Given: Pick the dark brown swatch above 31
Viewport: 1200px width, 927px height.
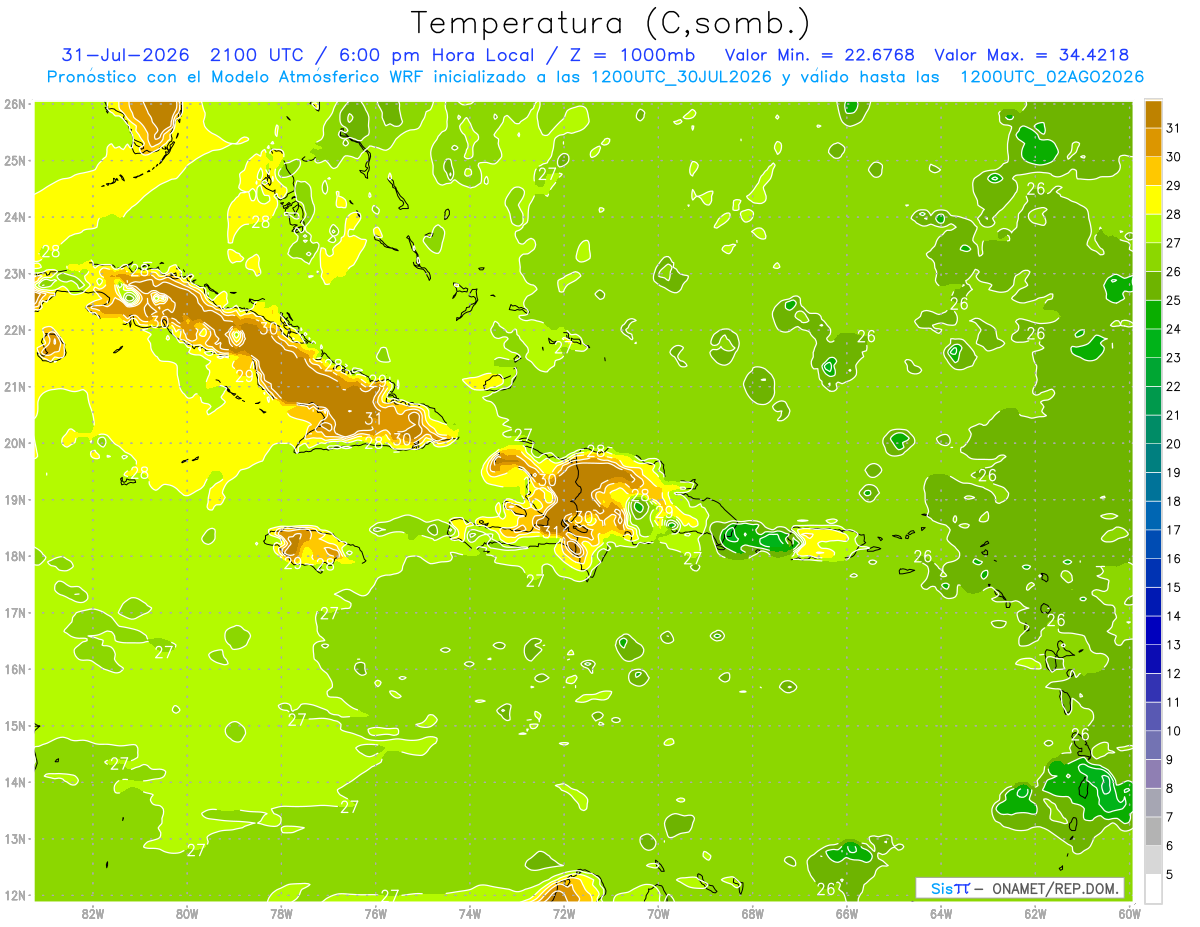Looking at the screenshot, I should click(1153, 114).
